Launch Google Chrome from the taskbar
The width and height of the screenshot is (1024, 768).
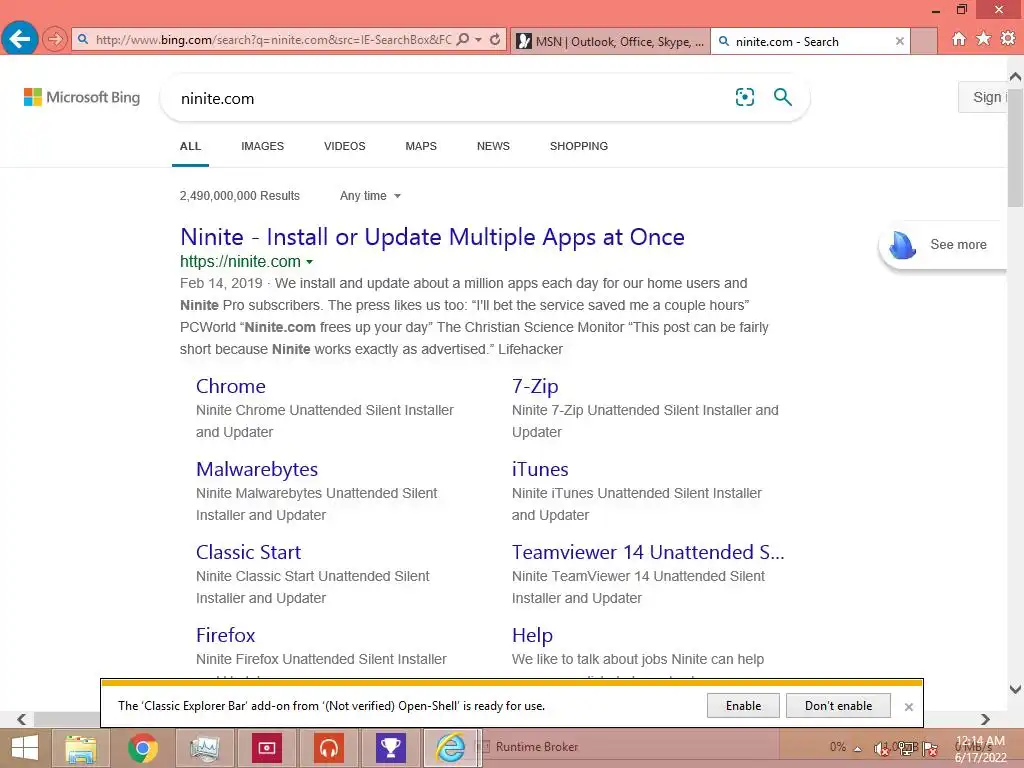pos(143,748)
